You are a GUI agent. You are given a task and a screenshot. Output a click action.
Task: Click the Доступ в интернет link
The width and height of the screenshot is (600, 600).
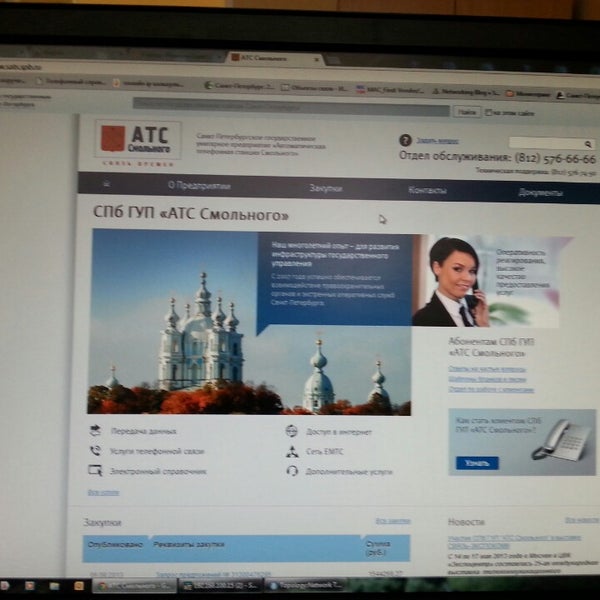pos(339,432)
